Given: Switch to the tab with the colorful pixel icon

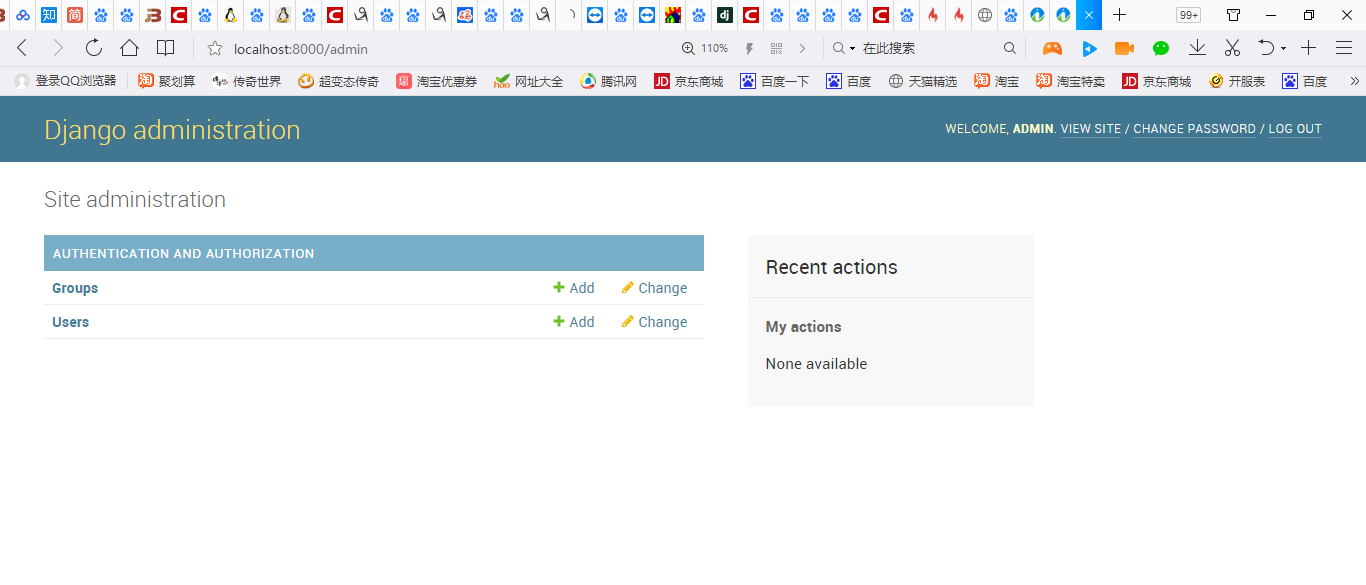Looking at the screenshot, I should click(x=673, y=15).
